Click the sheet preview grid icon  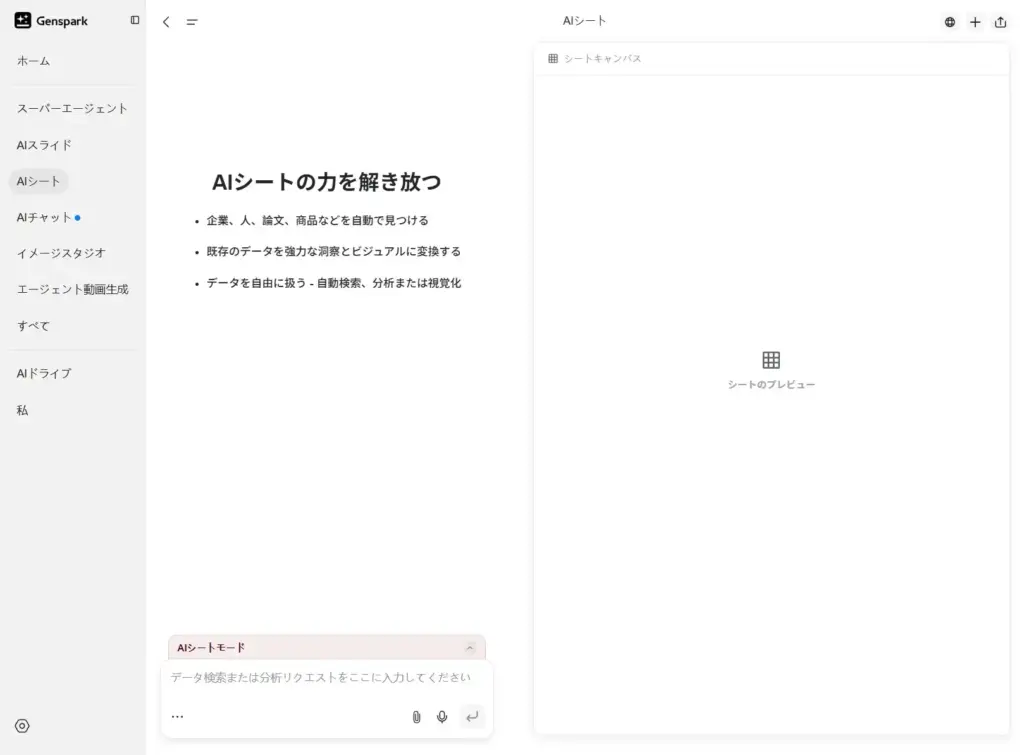pyautogui.click(x=771, y=360)
